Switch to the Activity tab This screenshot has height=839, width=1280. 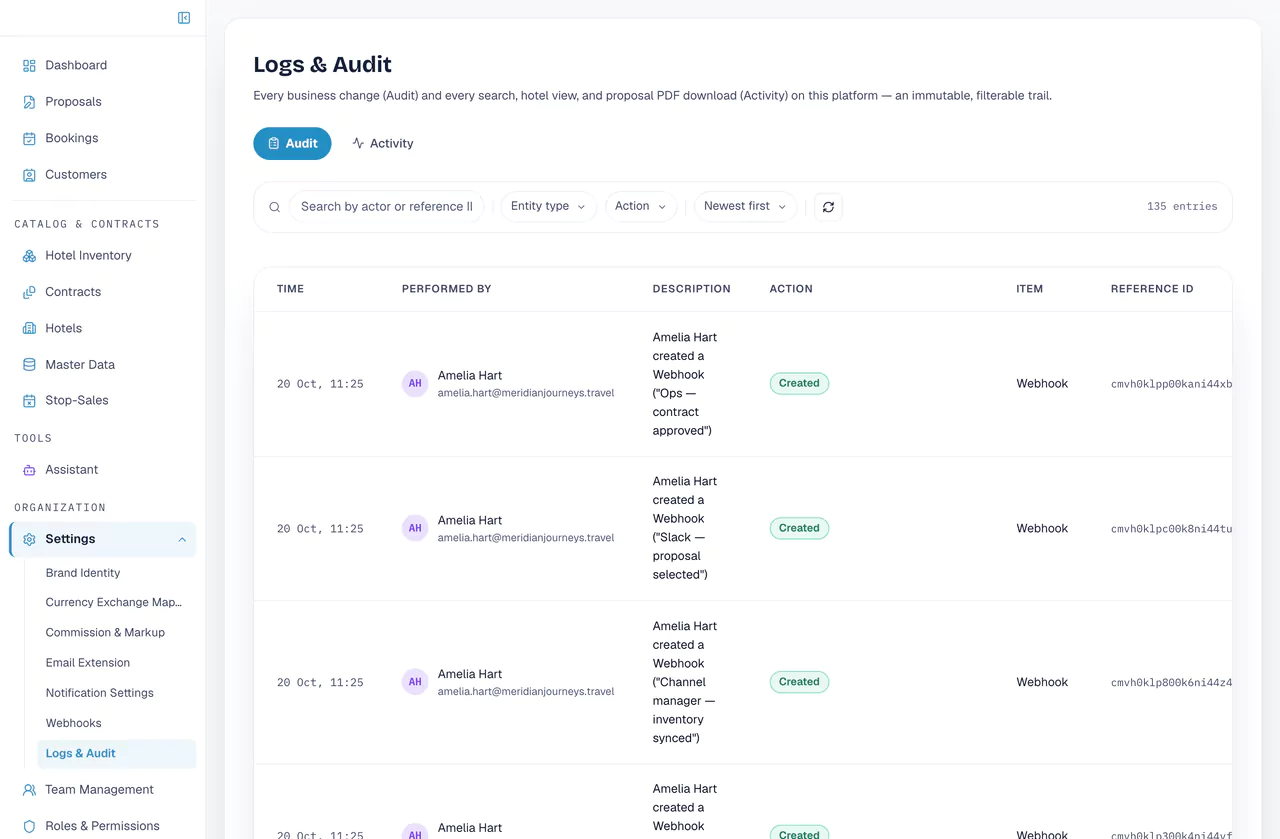382,143
